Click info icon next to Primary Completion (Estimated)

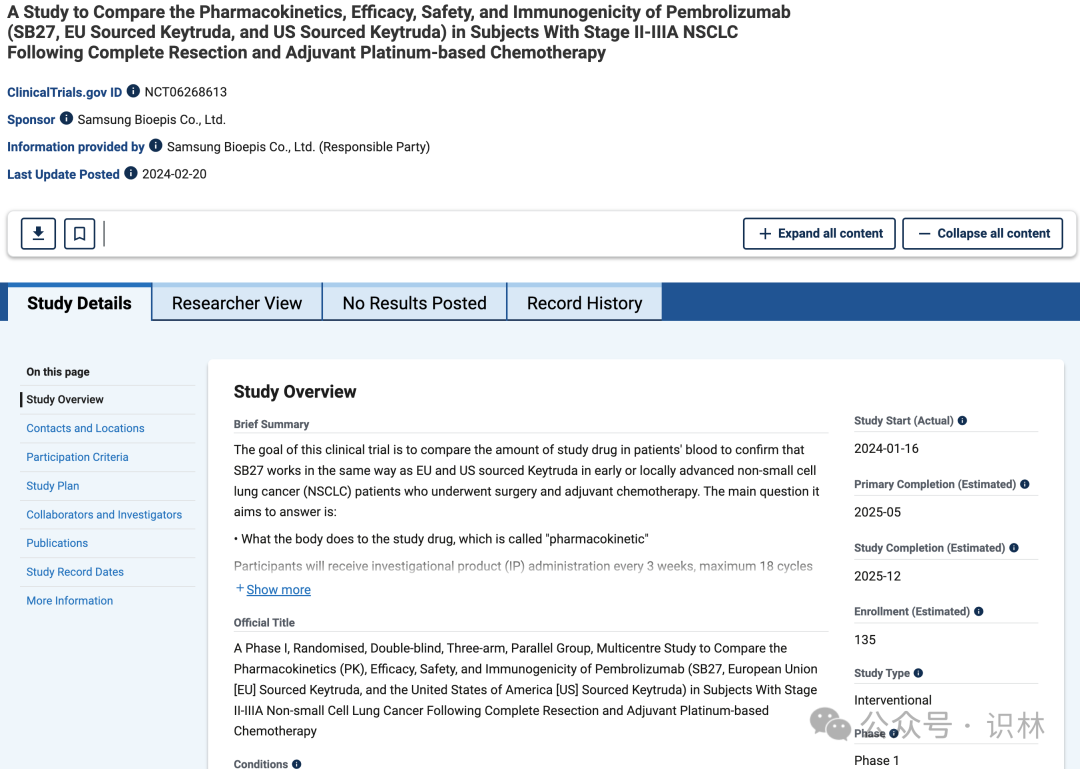point(1025,484)
